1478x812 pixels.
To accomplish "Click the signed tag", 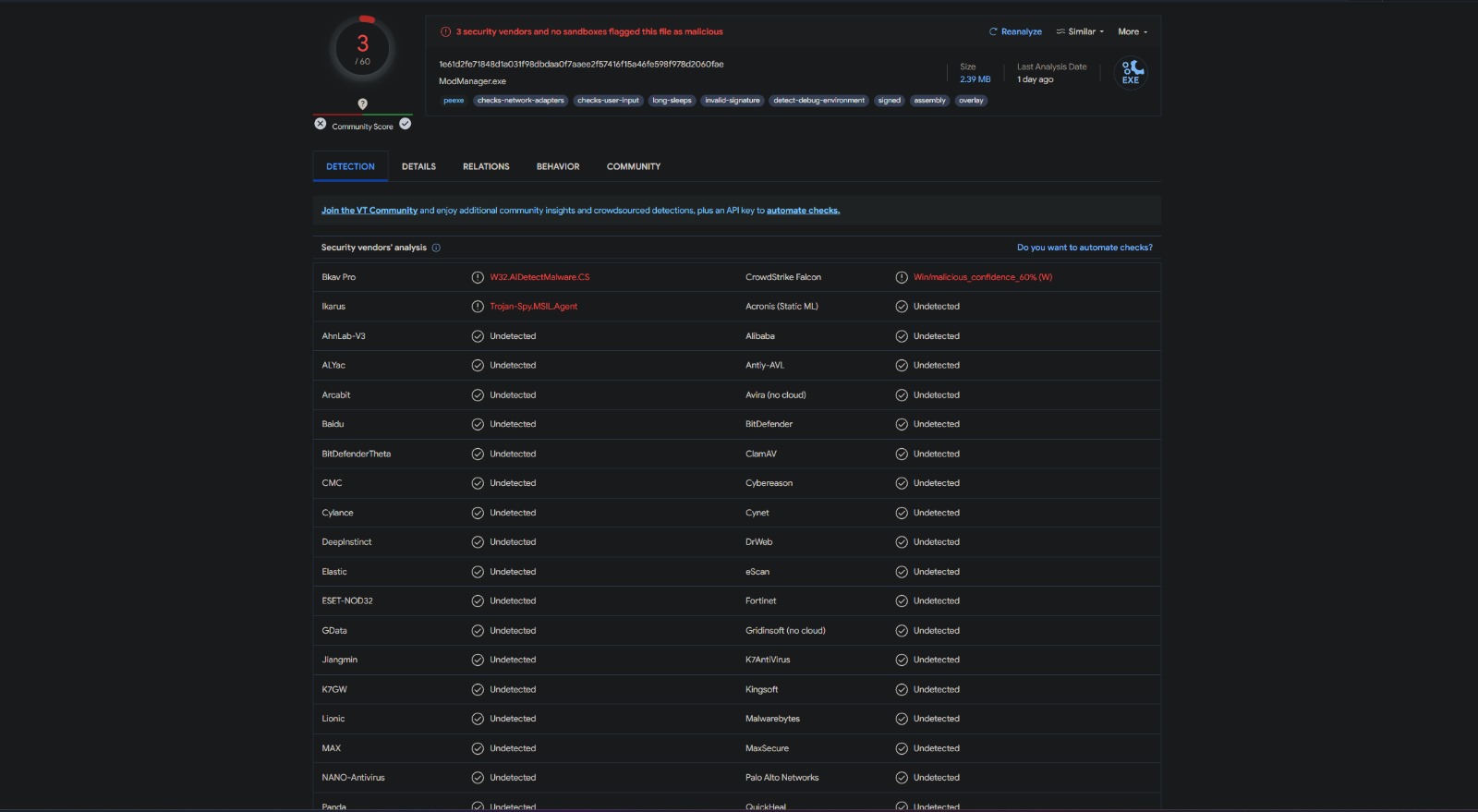I will (x=889, y=101).
